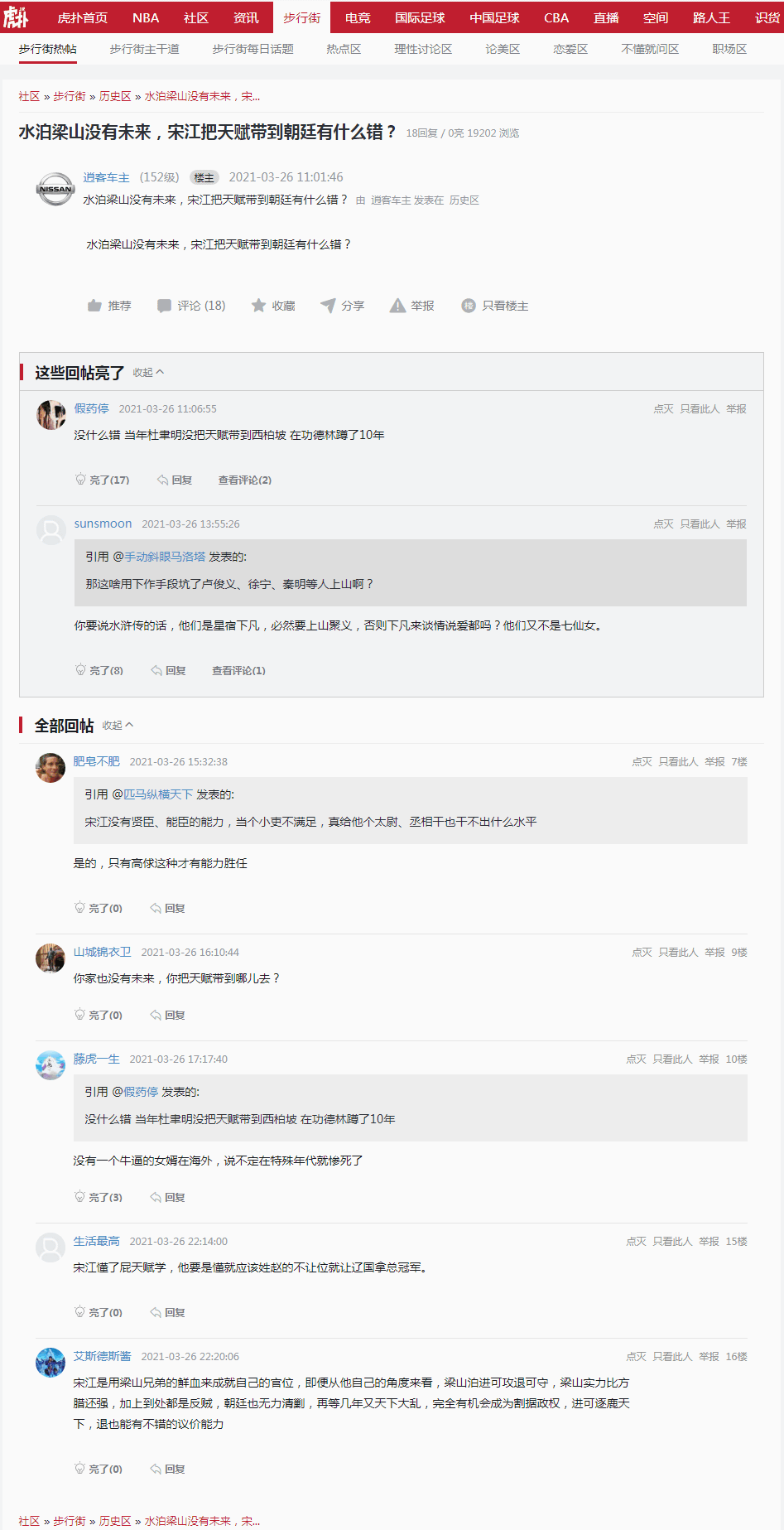The width and height of the screenshot is (784, 1530).
Task: Click 点灭 on 山城锦衣卫's reply
Action: click(x=642, y=952)
